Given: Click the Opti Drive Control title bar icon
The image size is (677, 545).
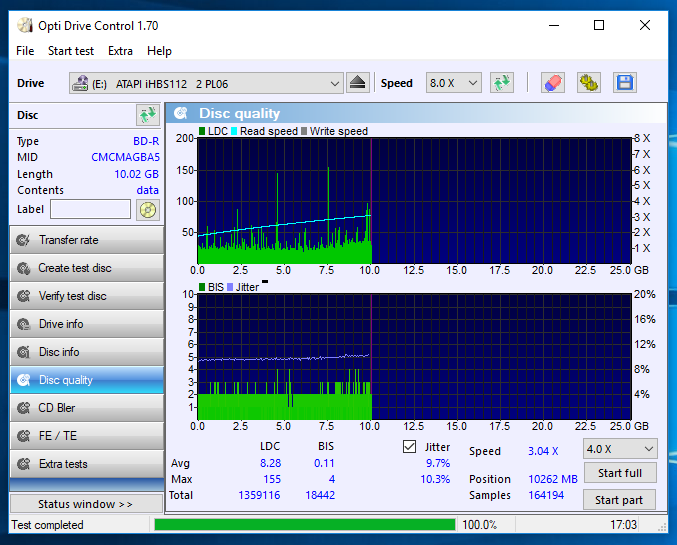Looking at the screenshot, I should pyautogui.click(x=25, y=25).
